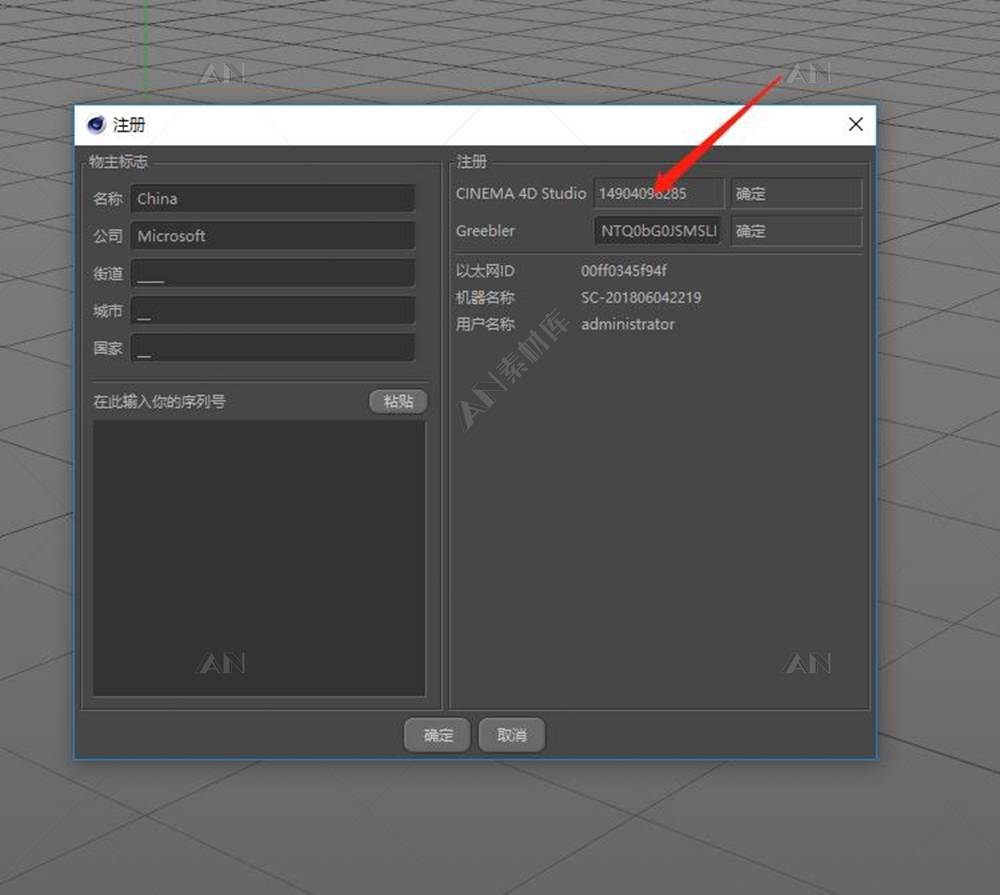This screenshot has width=1000, height=895.
Task: Click the 以太网ID label
Action: pos(485,270)
